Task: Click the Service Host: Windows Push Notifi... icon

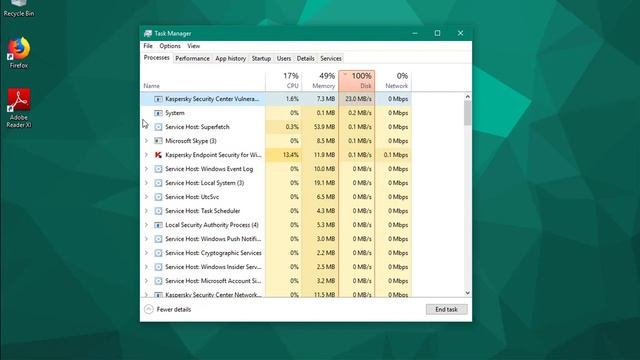Action: pos(158,239)
